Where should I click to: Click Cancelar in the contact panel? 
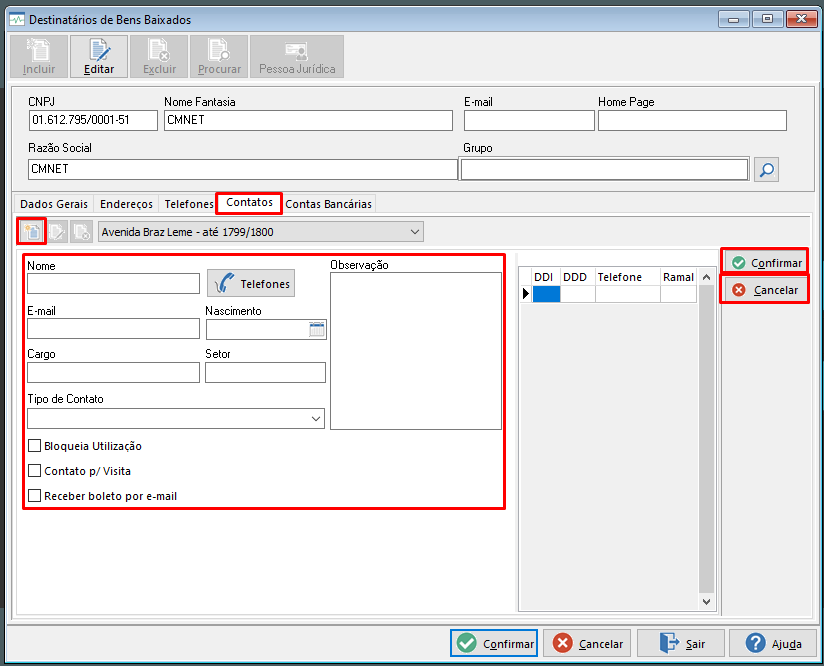pyautogui.click(x=766, y=290)
